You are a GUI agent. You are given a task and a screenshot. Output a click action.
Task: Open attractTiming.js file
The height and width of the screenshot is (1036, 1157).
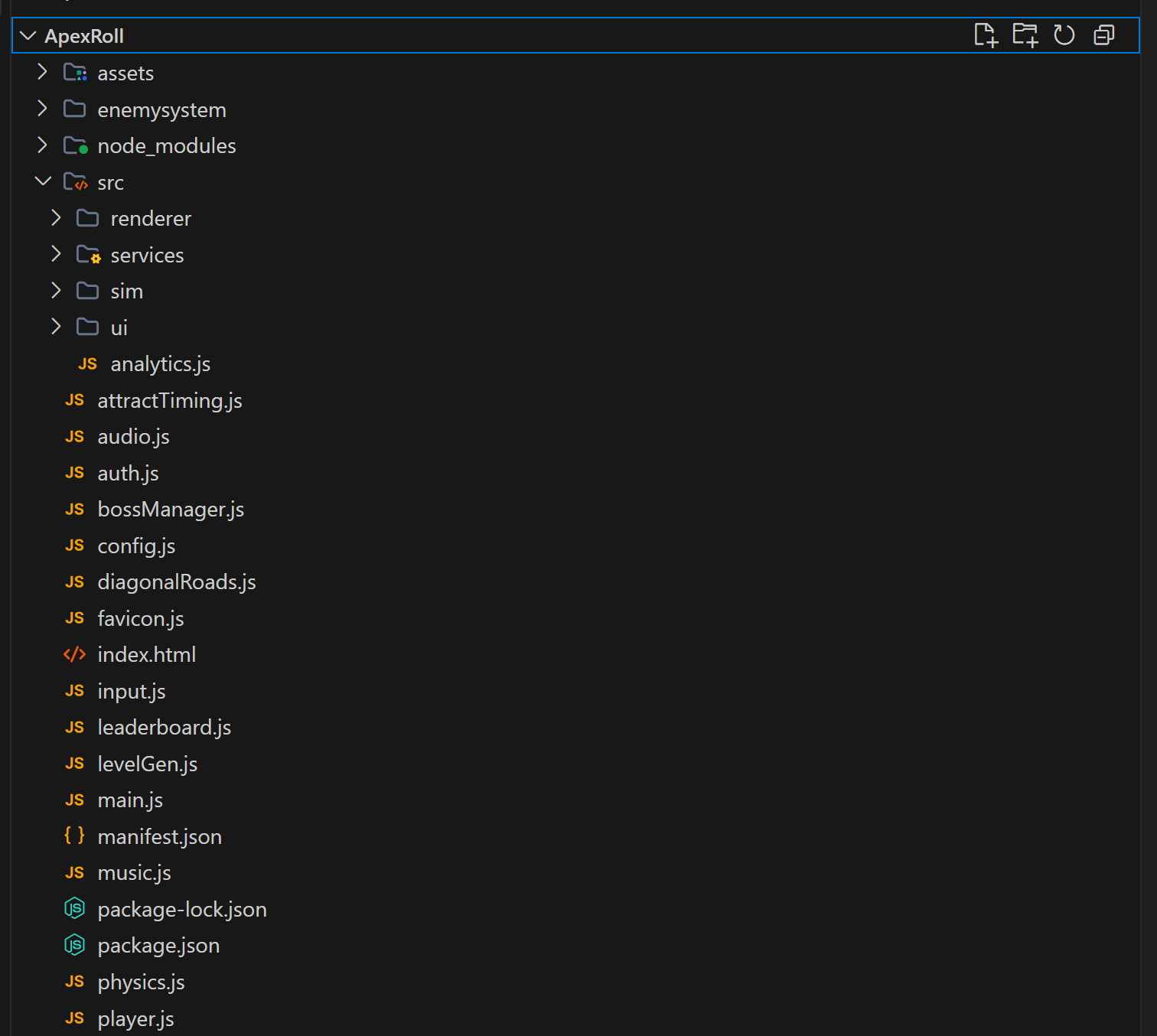tap(170, 401)
